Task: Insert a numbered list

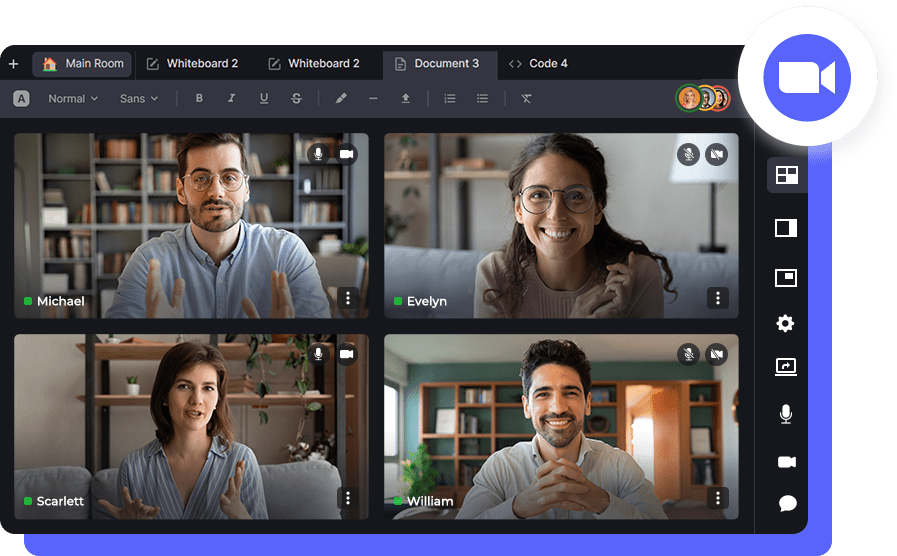Action: [450, 98]
